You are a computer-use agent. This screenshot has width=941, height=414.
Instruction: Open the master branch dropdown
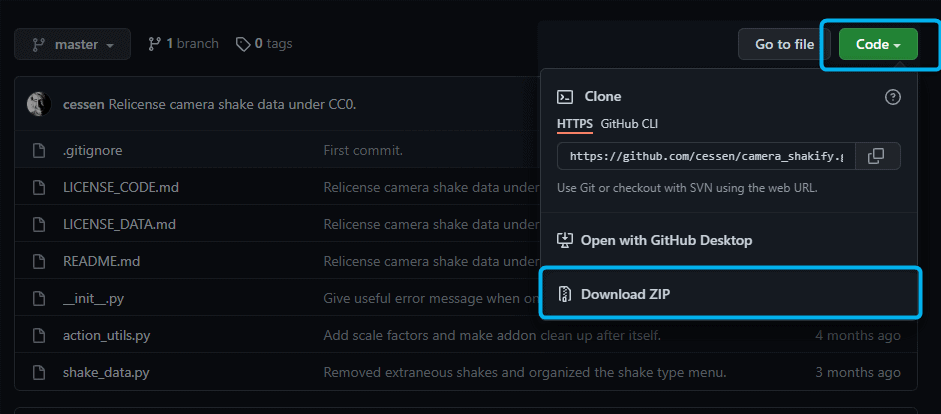73,44
